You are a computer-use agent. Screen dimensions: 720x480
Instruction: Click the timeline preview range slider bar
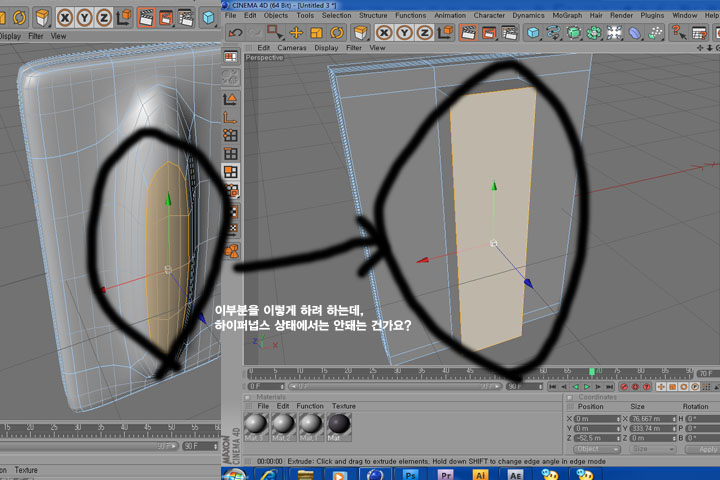(395, 387)
